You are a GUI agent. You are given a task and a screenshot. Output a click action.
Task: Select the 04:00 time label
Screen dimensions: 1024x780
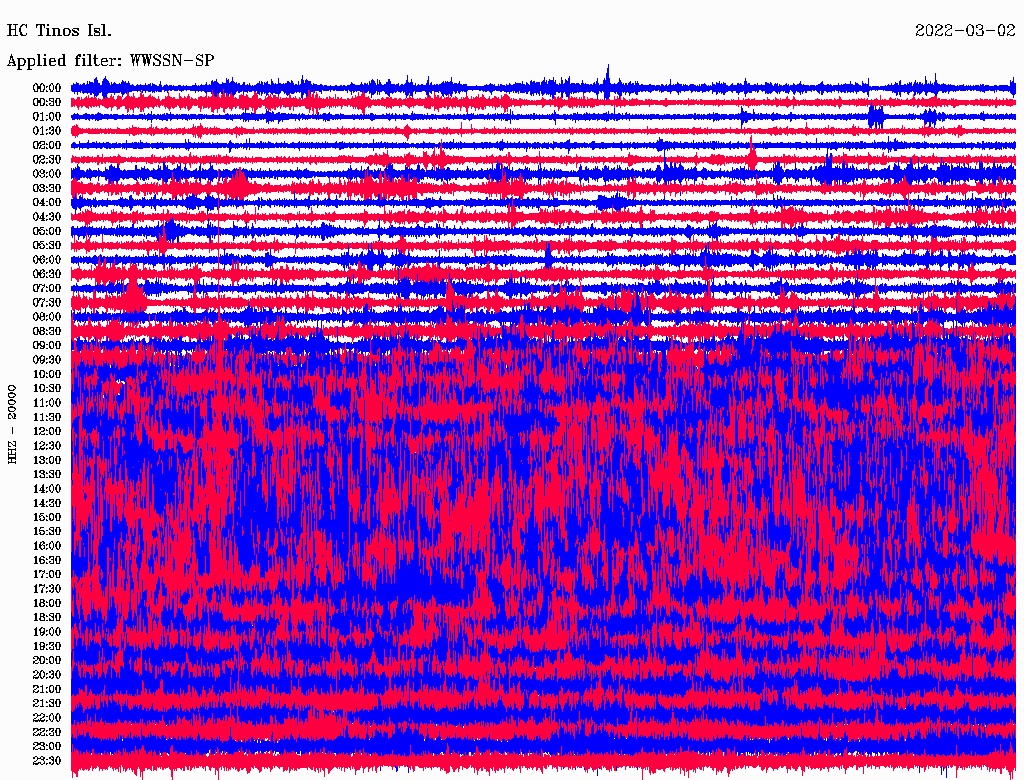tap(47, 203)
